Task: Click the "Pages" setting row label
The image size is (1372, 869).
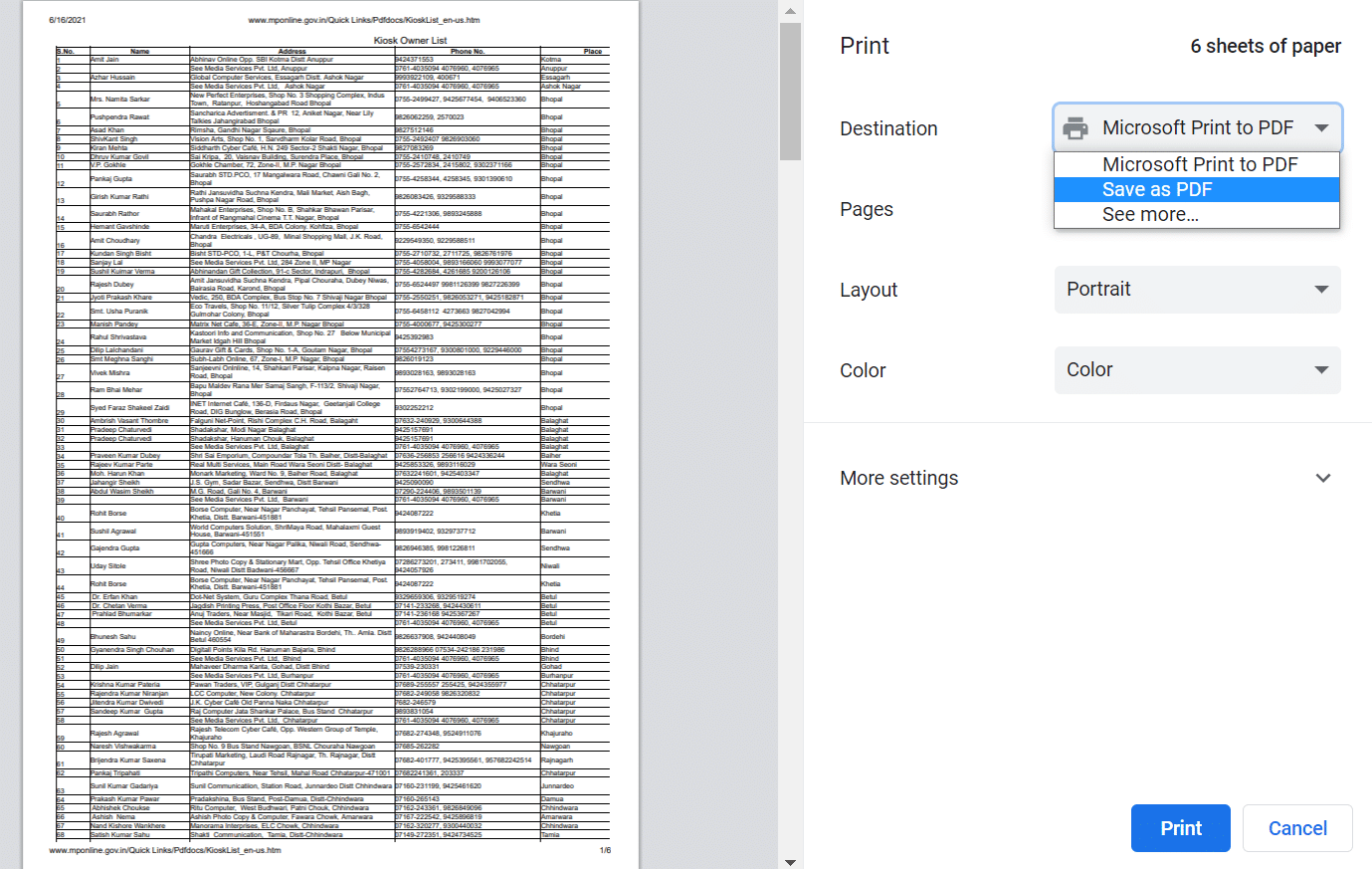Action: pos(866,209)
